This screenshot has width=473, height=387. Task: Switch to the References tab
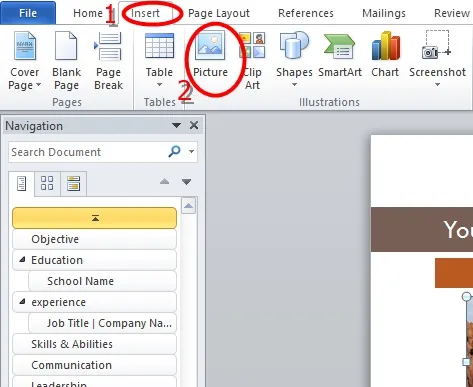tap(306, 13)
